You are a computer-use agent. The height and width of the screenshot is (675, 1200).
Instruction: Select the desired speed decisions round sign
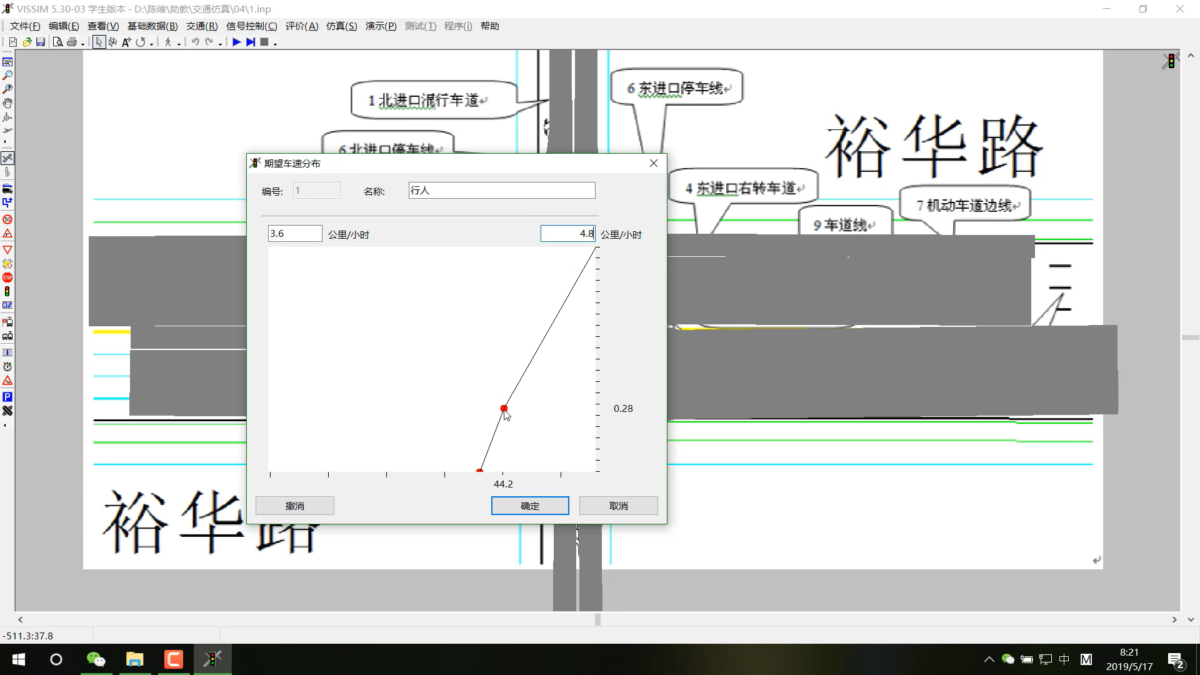click(7, 218)
